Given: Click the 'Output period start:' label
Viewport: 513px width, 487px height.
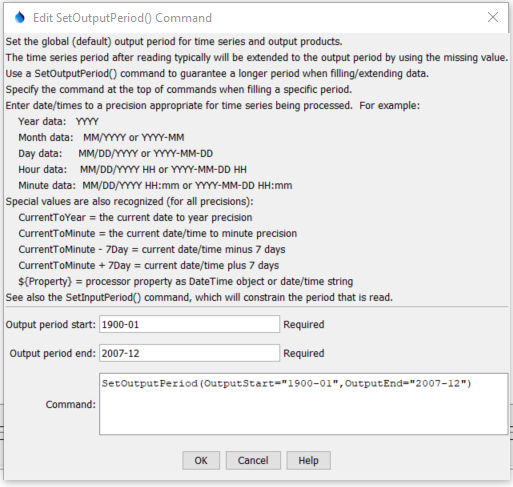Looking at the screenshot, I should tap(51, 324).
